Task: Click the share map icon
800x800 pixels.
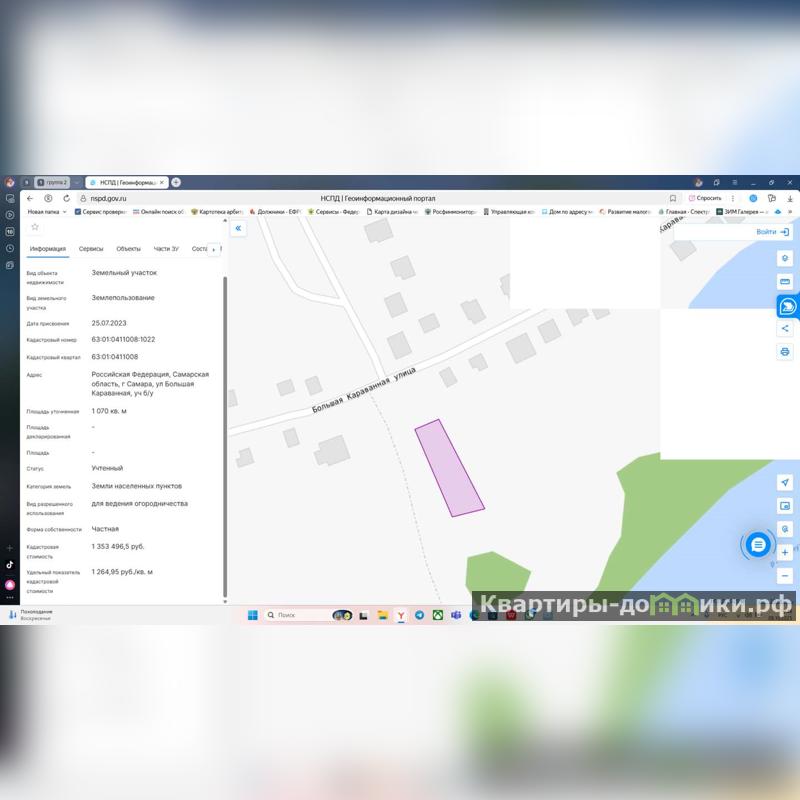Action: pos(785,328)
